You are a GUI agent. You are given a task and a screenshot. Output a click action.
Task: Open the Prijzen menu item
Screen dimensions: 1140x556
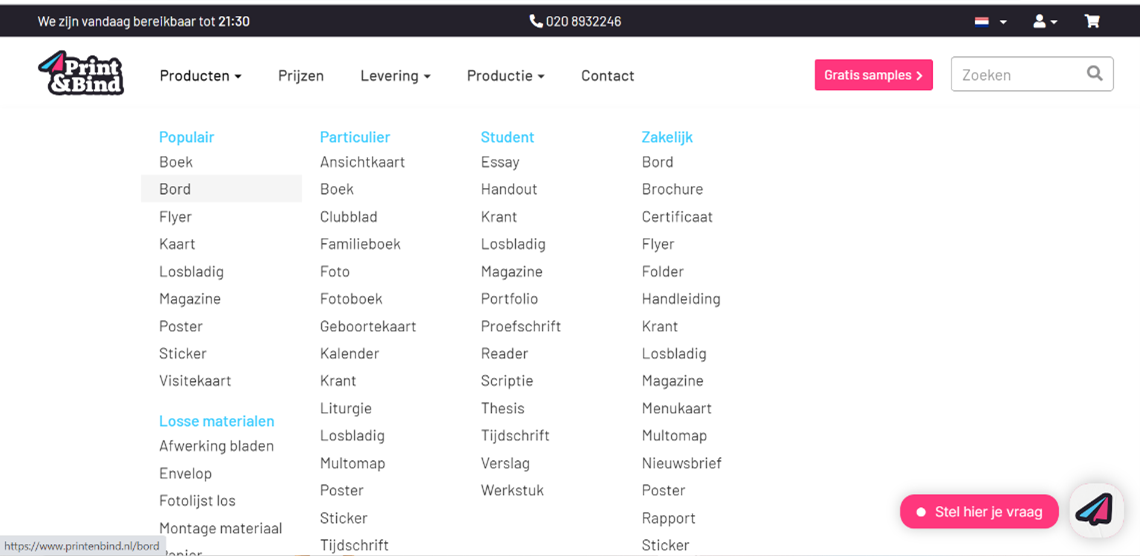tap(301, 76)
